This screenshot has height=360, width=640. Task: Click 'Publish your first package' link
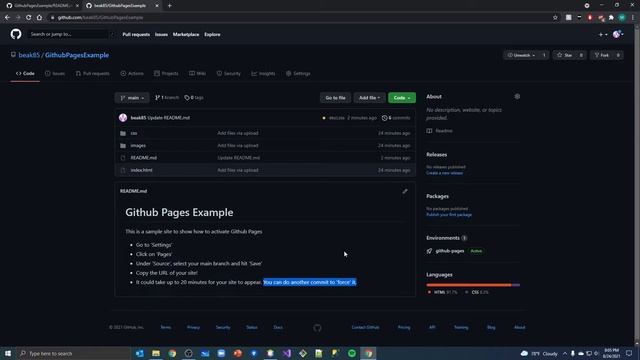coord(449,215)
